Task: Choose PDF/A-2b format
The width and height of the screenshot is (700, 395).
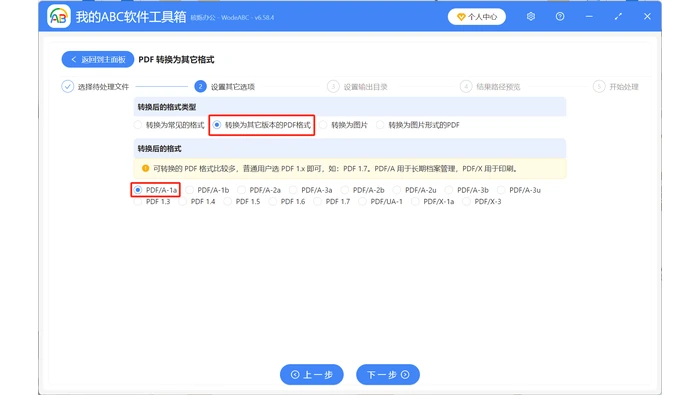Action: pos(363,190)
